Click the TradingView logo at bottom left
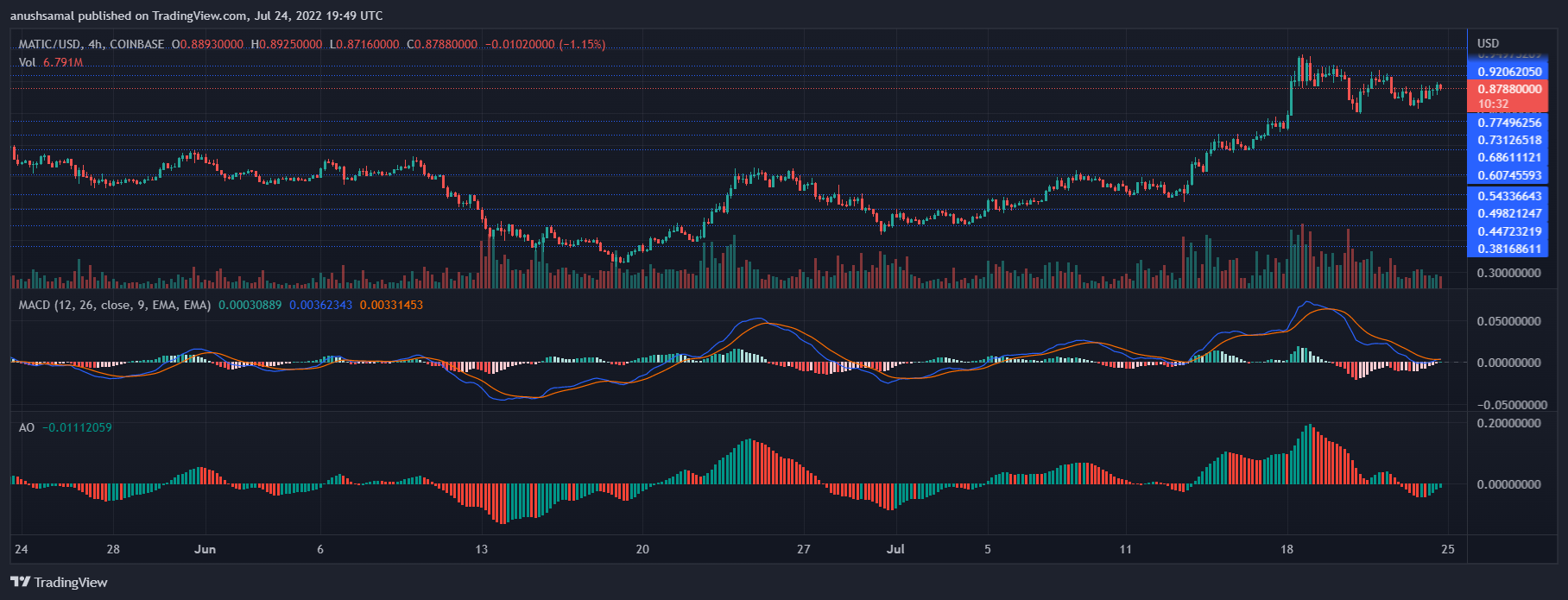Screen dimensions: 1568x600 (59, 582)
